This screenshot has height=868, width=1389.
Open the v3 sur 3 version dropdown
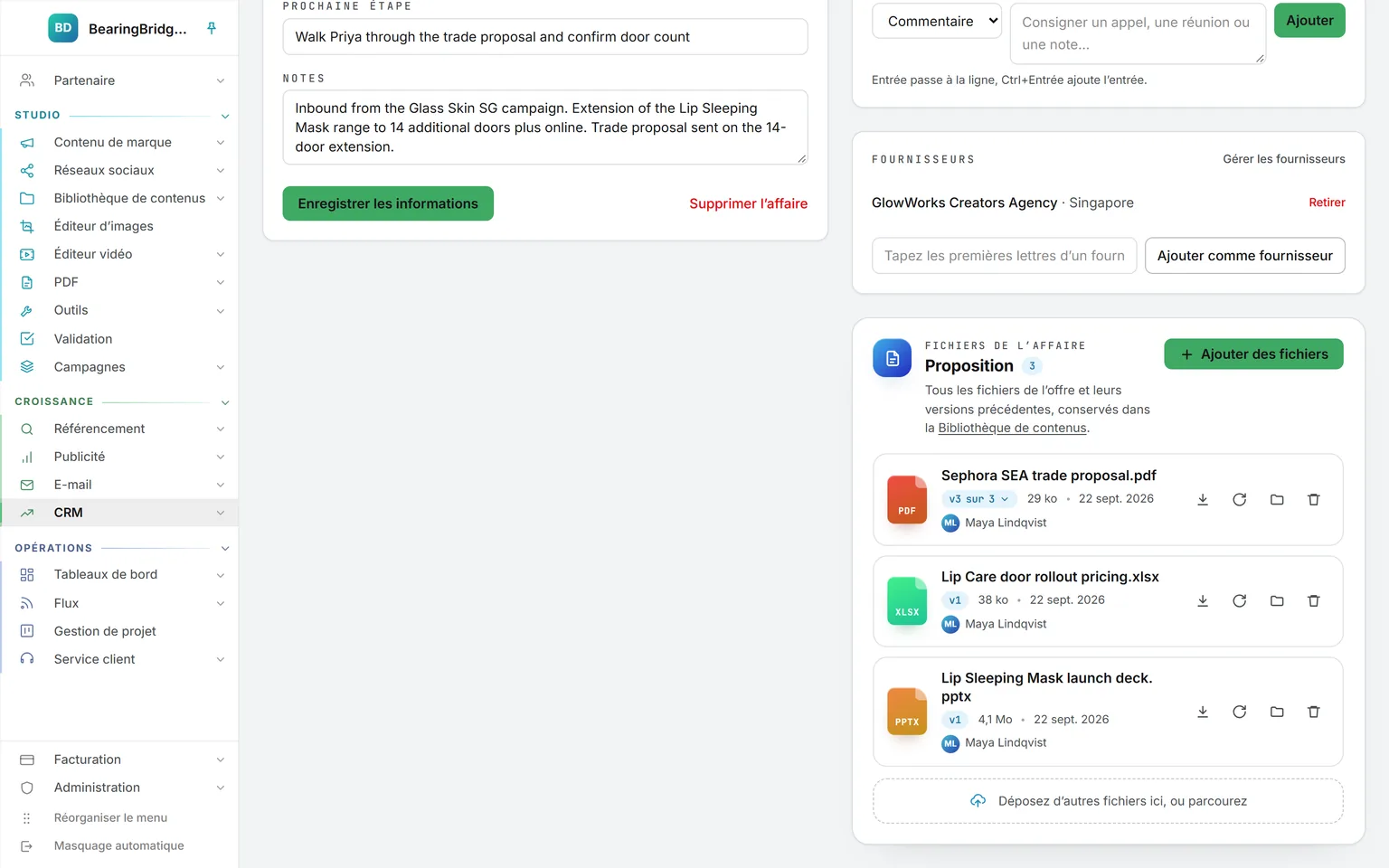tap(979, 499)
